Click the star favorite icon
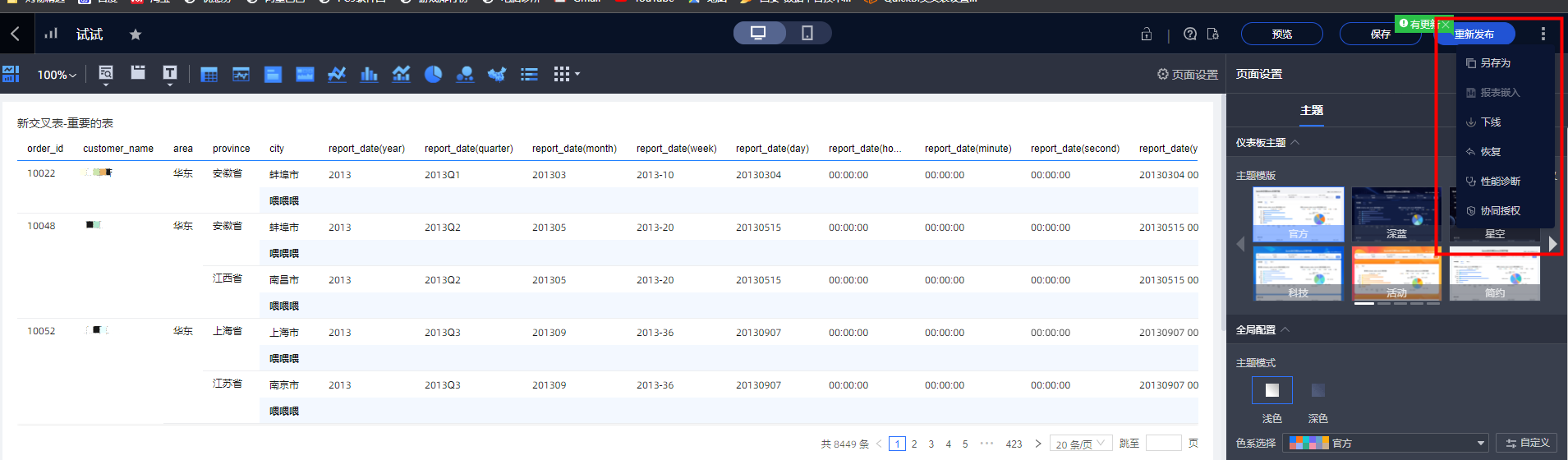 coord(136,34)
